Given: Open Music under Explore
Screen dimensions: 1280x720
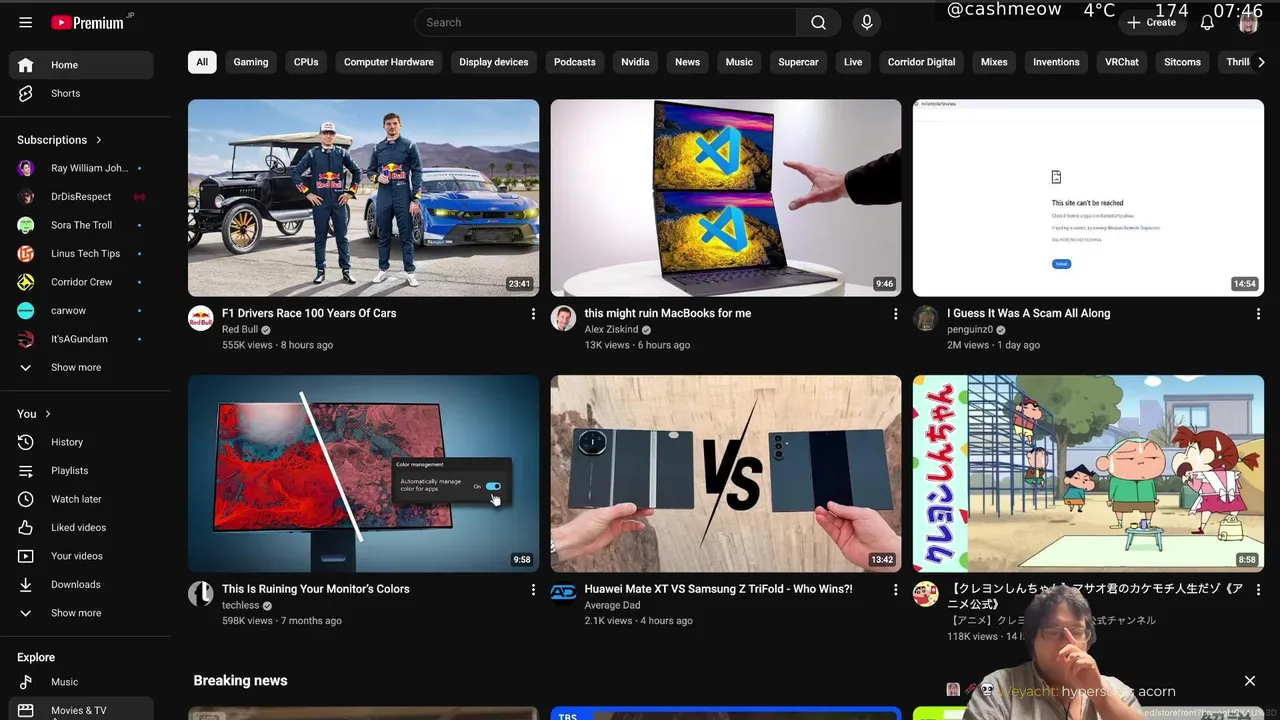Looking at the screenshot, I should (x=82, y=682).
